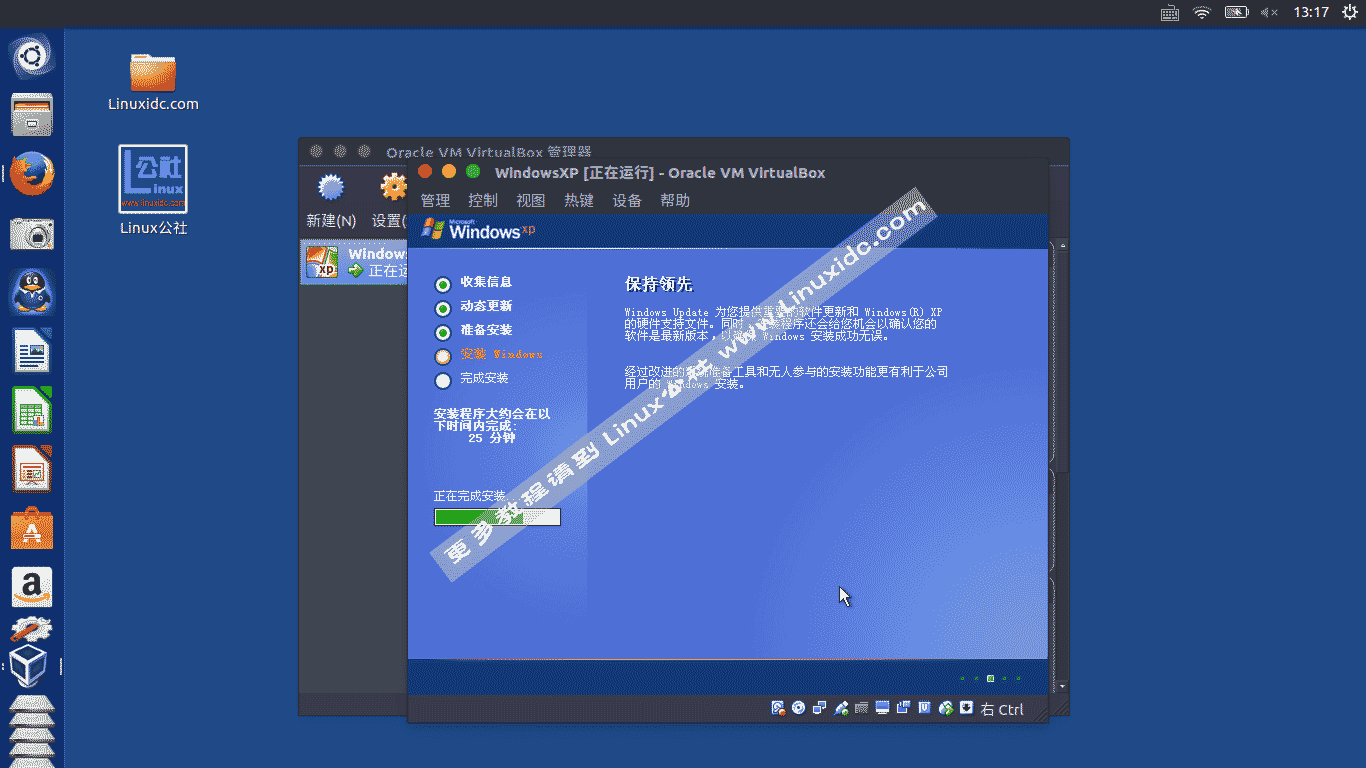
Task: Click the Manager window scrollbar down arrow
Action: tap(1062, 686)
